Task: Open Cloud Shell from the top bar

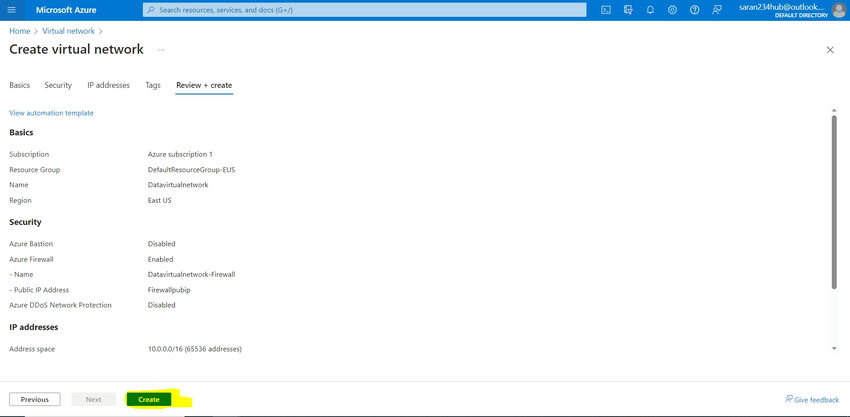Action: [607, 10]
